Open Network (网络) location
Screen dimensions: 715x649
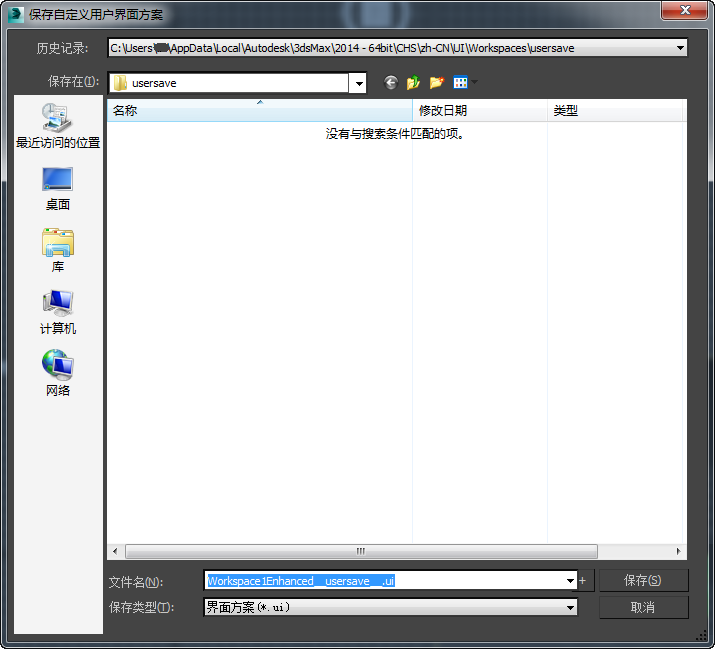click(58, 374)
